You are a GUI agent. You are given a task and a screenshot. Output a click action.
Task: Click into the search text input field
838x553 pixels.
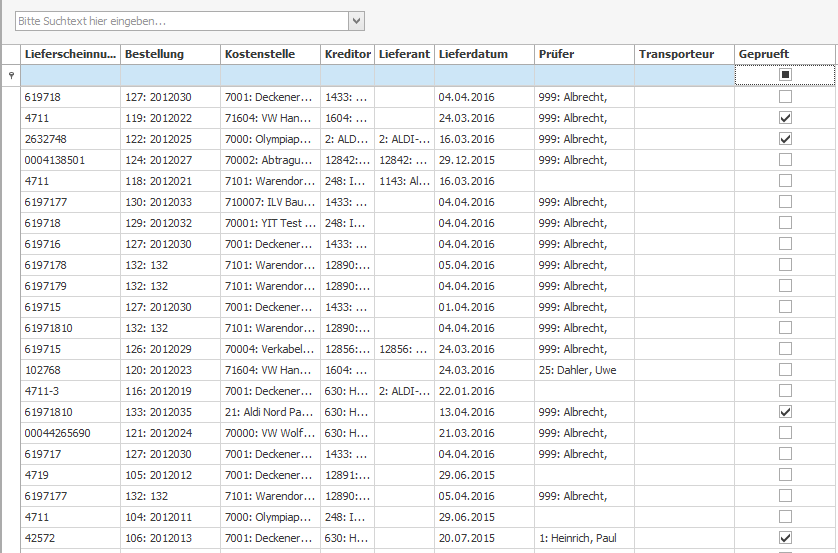pos(180,21)
